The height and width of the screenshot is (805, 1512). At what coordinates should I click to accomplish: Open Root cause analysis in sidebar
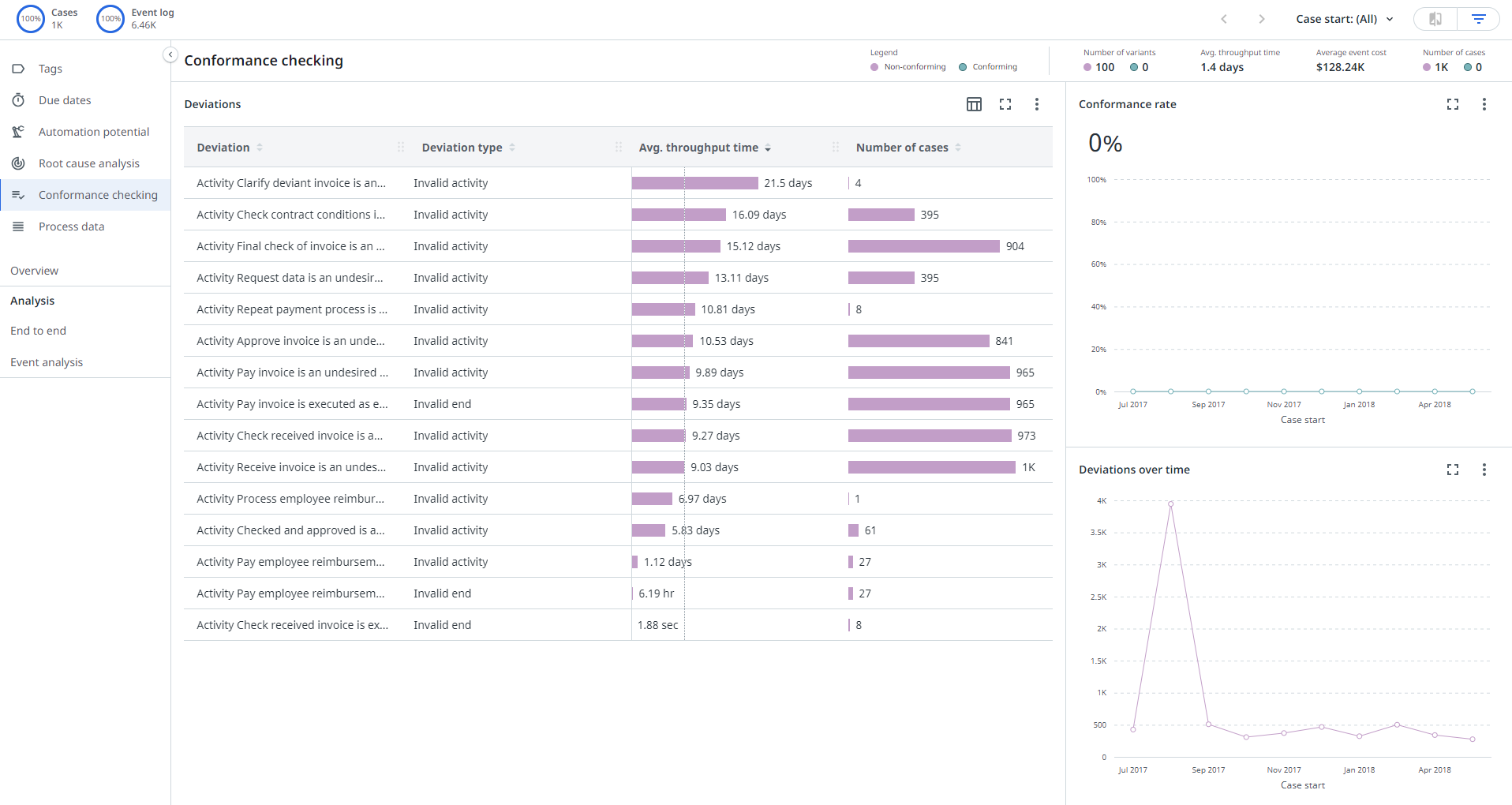coord(88,163)
